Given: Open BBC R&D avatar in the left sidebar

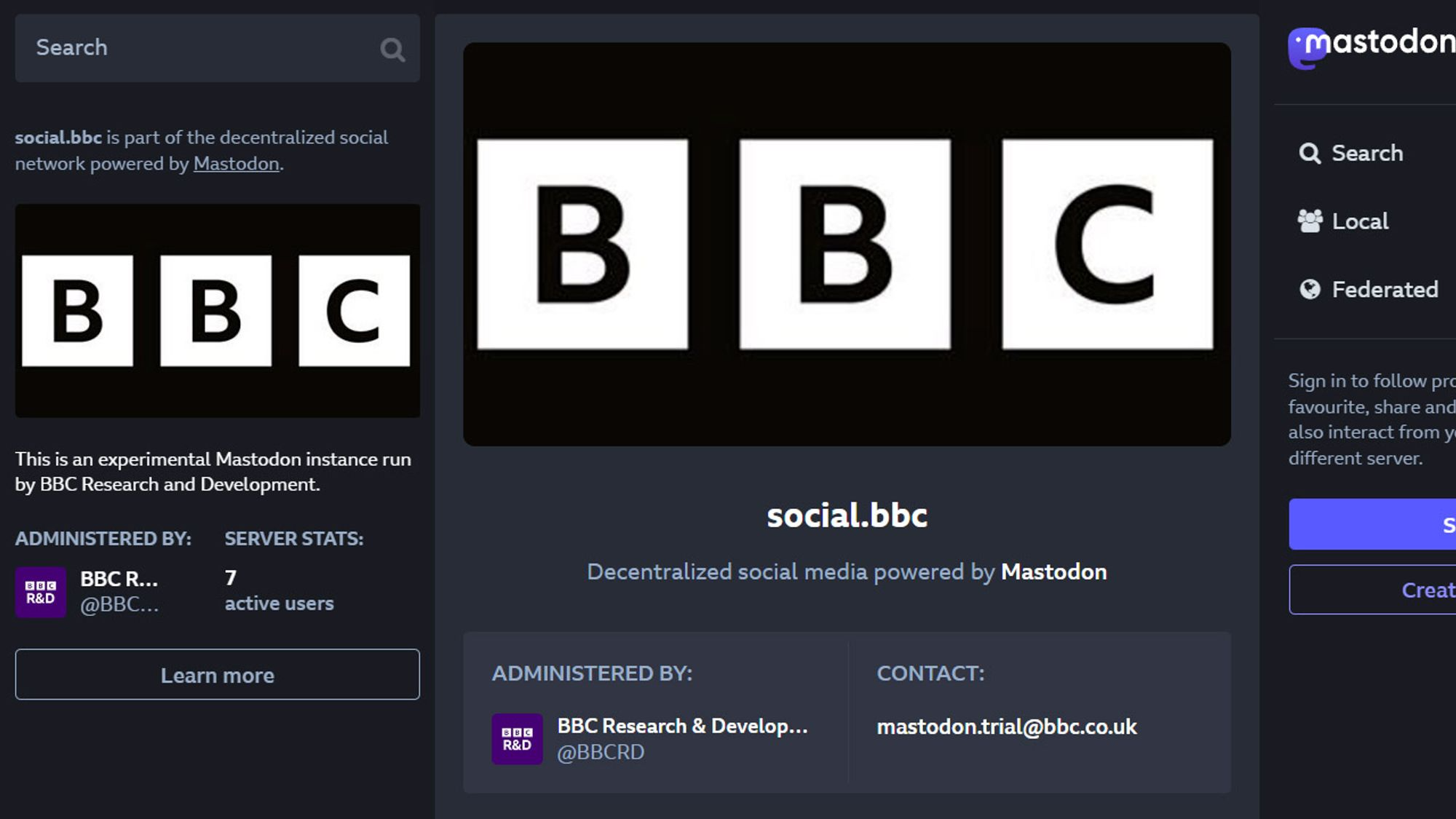Looking at the screenshot, I should 41,593.
